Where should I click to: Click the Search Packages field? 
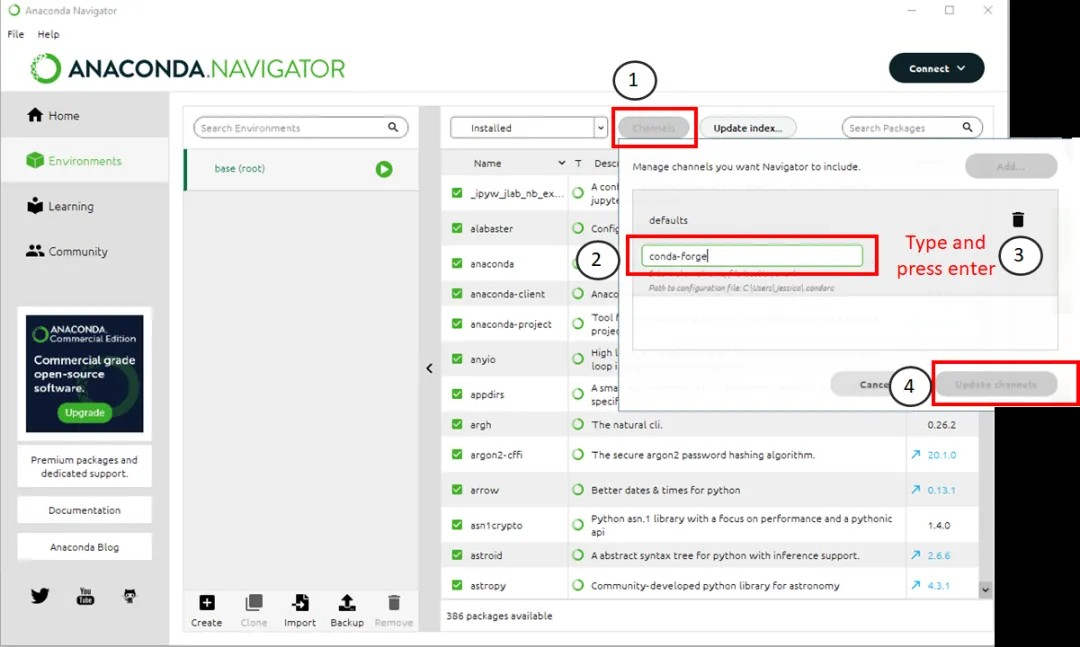912,127
